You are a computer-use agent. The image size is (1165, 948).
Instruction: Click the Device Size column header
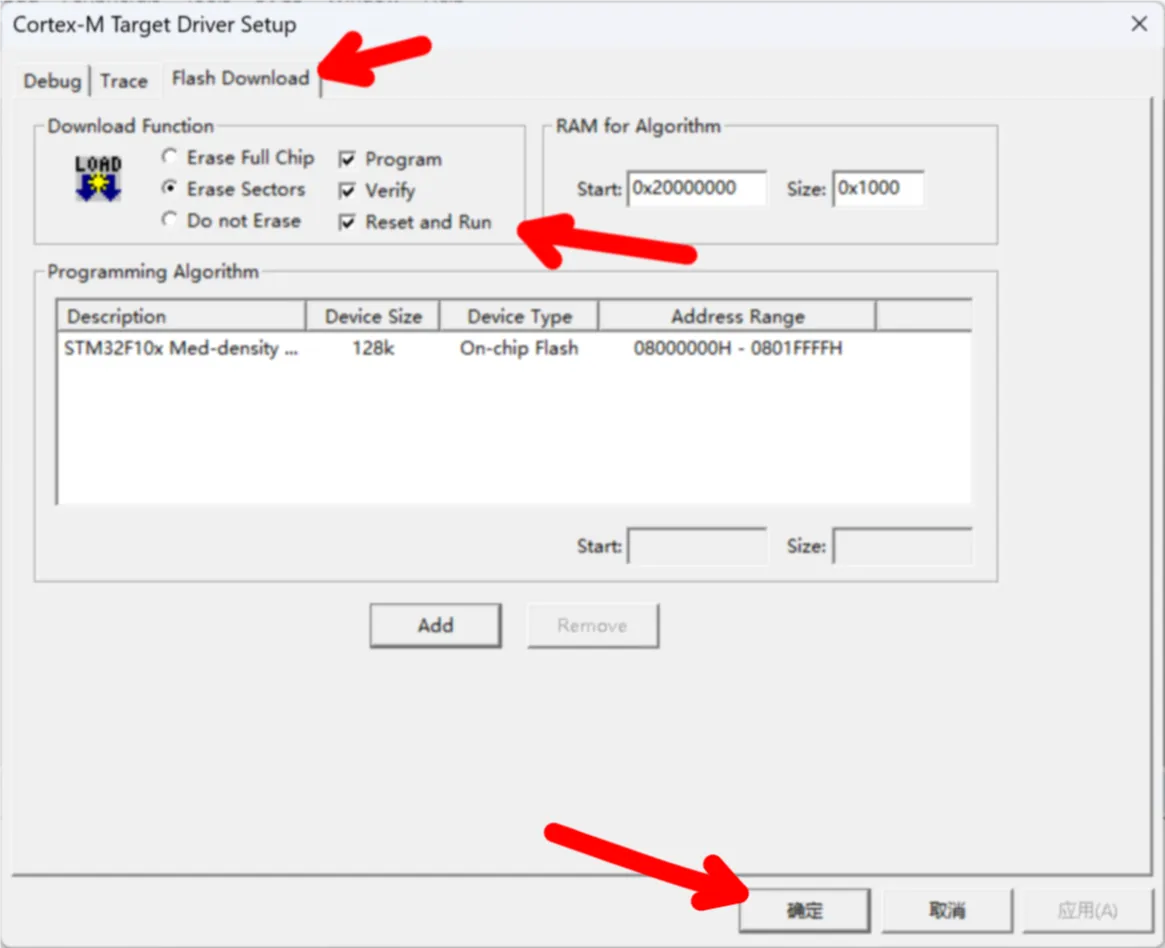point(373,316)
